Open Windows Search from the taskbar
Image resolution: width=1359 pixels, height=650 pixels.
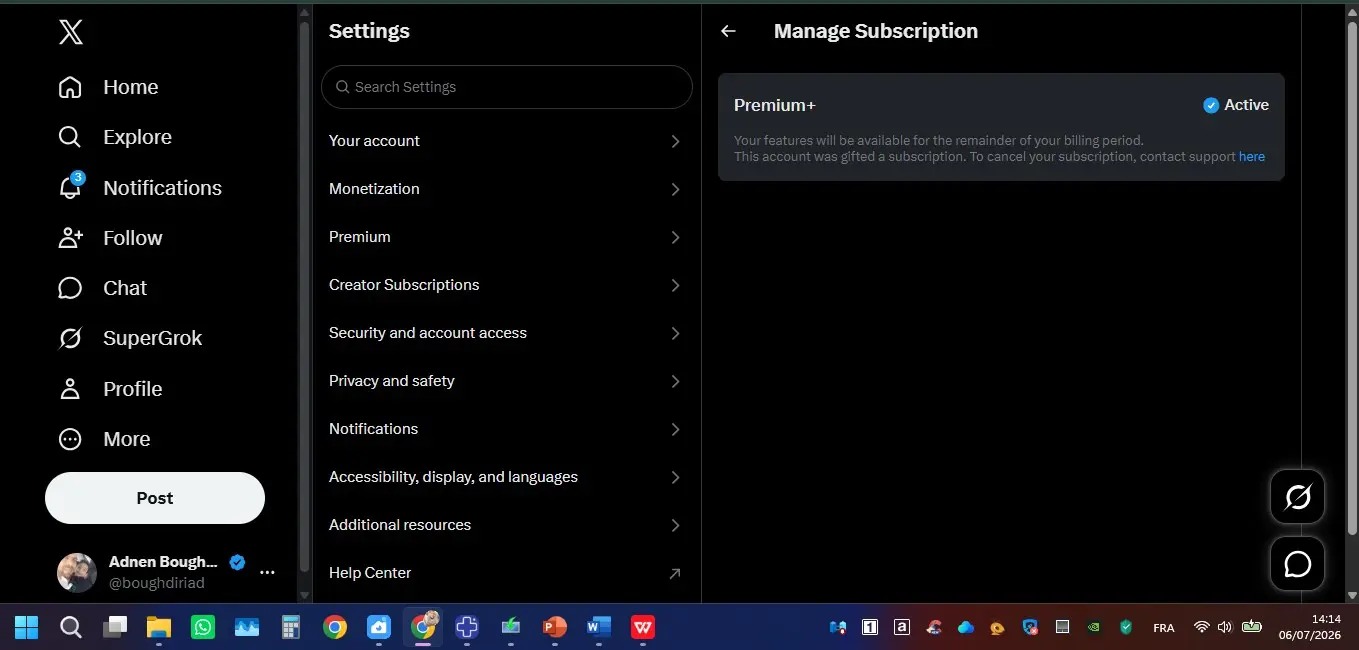pyautogui.click(x=71, y=627)
